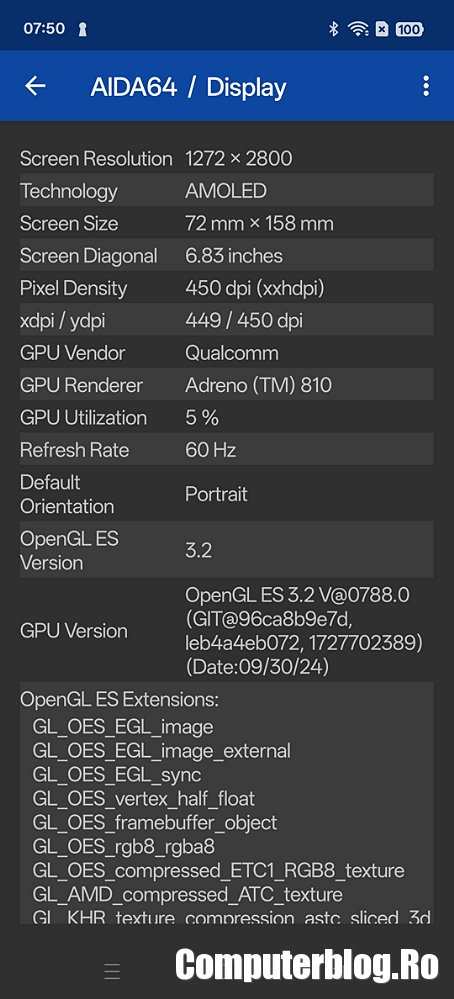The height and width of the screenshot is (999, 454).
Task: Select the Refresh Rate 60 Hz row
Action: (x=227, y=450)
